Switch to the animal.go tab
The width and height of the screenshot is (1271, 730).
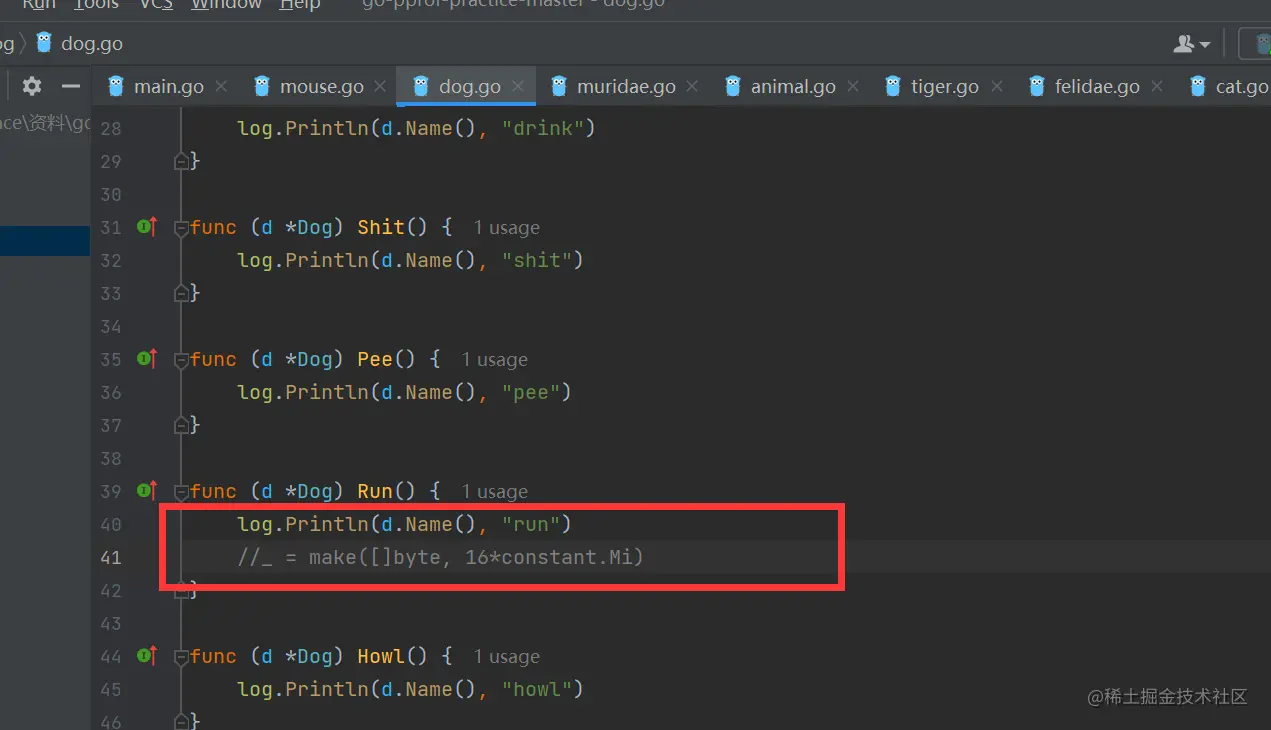coord(793,87)
